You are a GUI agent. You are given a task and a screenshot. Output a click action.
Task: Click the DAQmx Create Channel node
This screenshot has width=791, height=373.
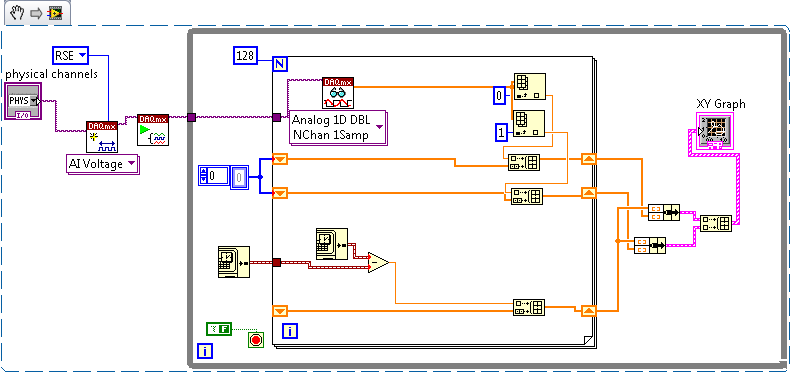(102, 136)
